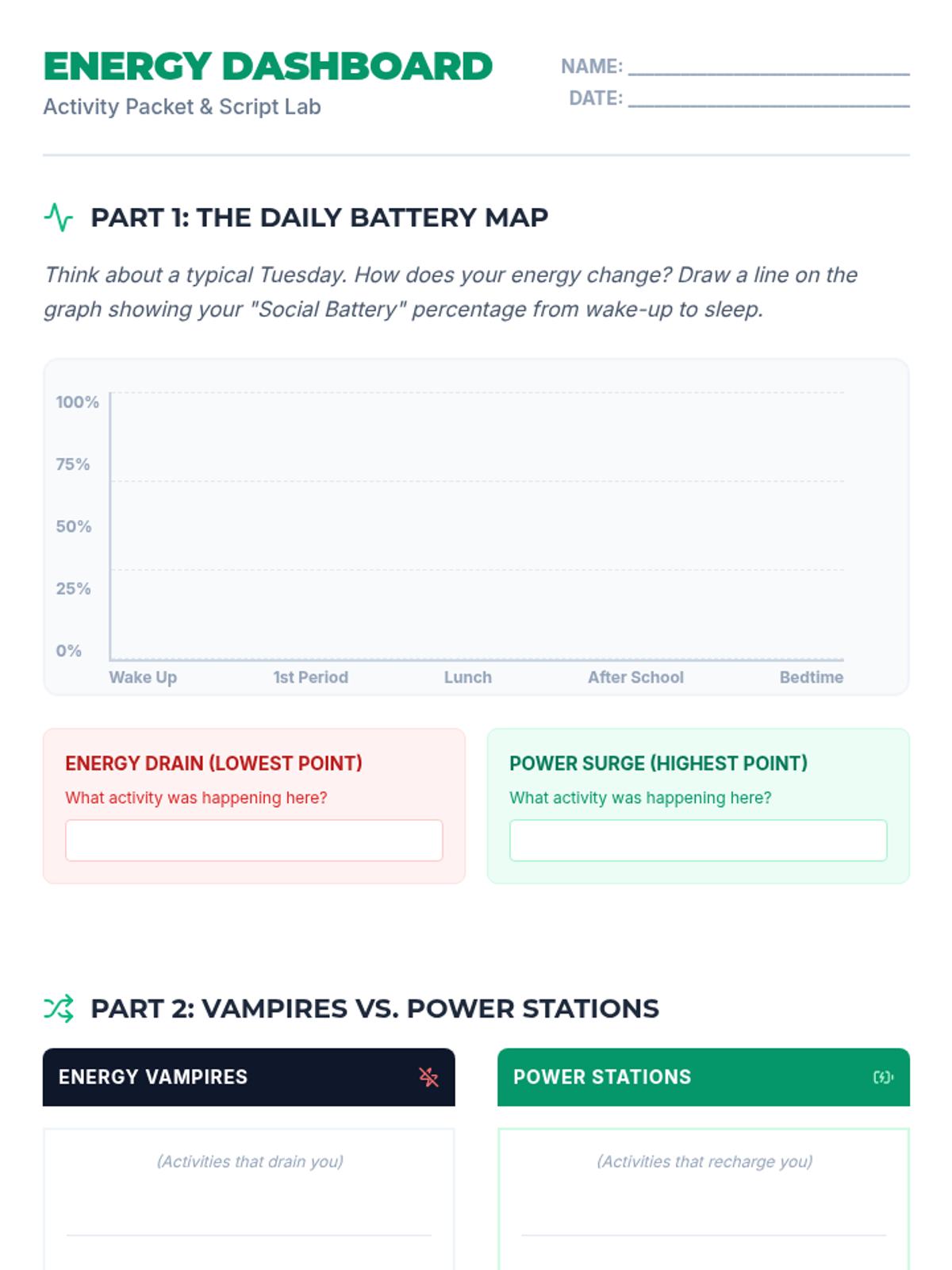Click the 100% label on the graph

coord(77,402)
